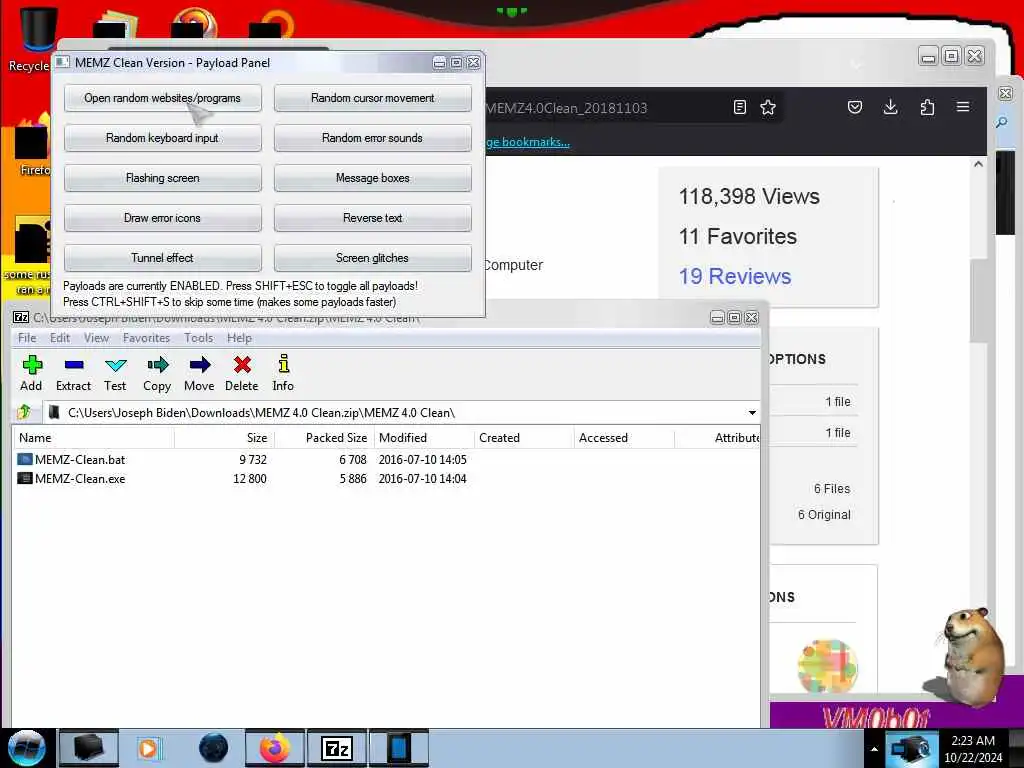The image size is (1024, 768).
Task: Click the "12 800" size cell
Action: [249, 479]
